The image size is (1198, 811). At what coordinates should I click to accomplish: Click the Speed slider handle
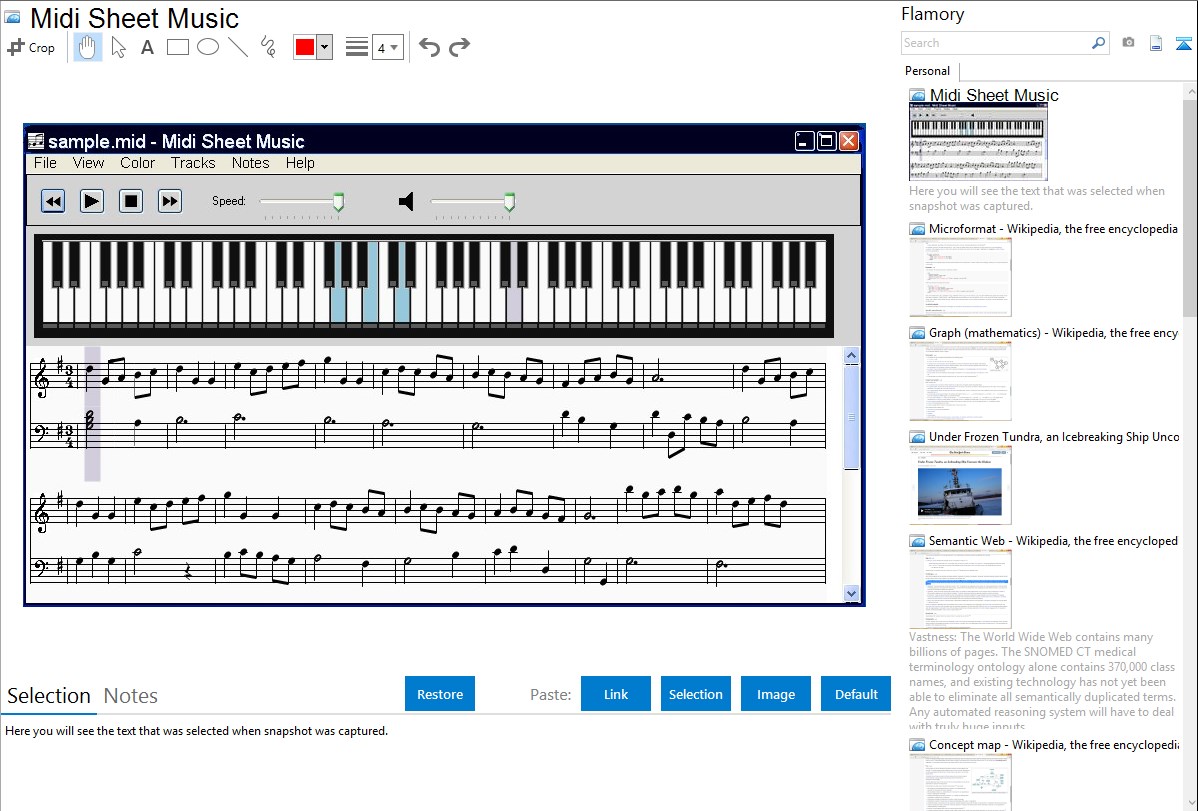pyautogui.click(x=338, y=203)
